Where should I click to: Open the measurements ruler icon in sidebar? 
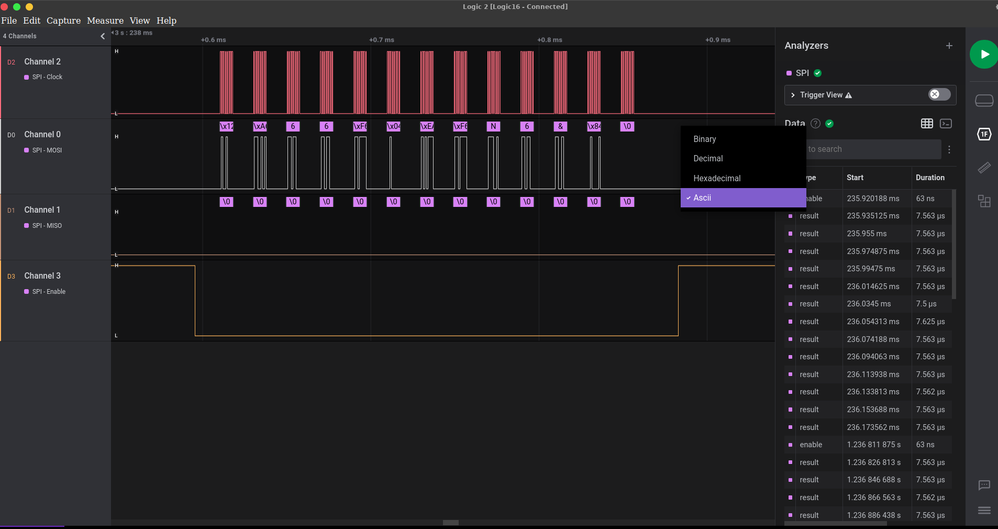coord(983,167)
